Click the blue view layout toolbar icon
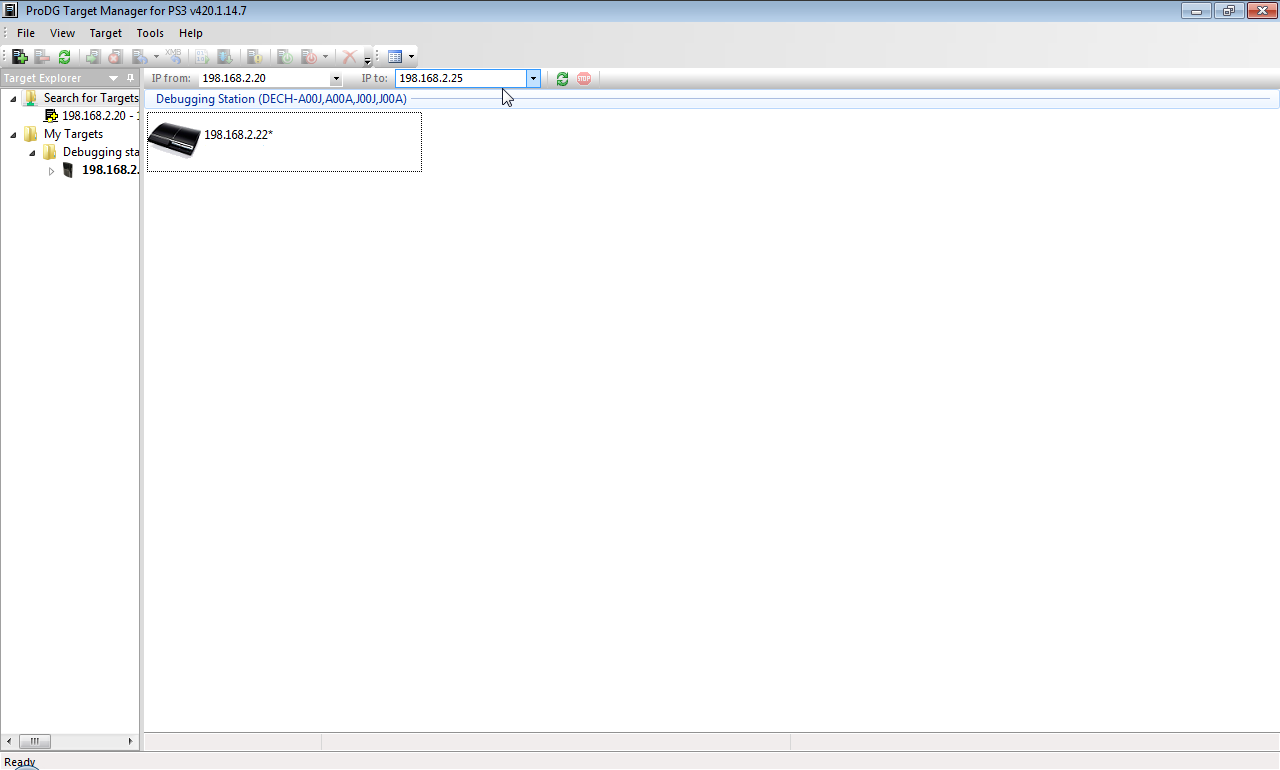Viewport: 1280px width, 770px height. 395,57
